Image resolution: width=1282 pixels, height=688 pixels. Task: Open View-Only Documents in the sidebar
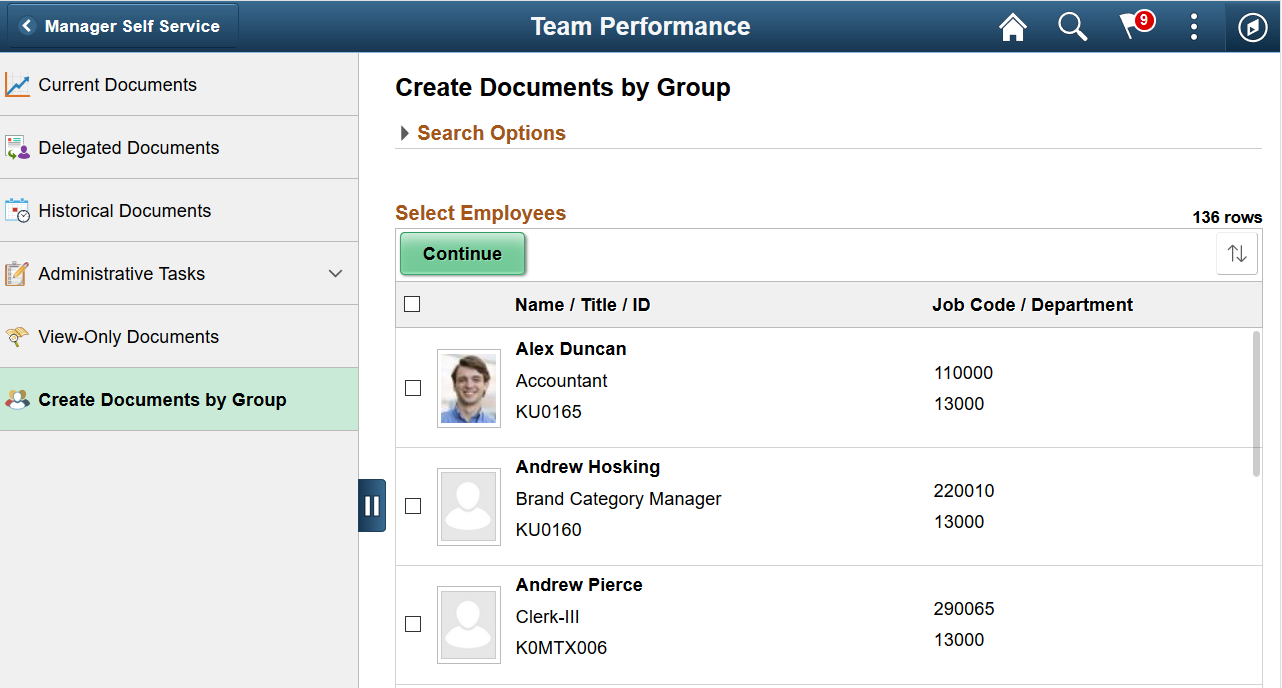point(179,337)
